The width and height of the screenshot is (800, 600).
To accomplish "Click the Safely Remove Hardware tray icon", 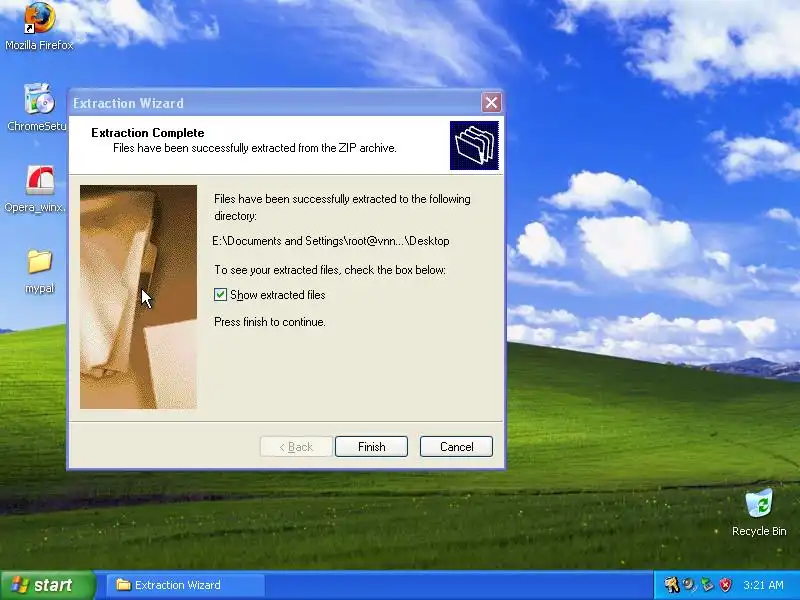I will [707, 585].
